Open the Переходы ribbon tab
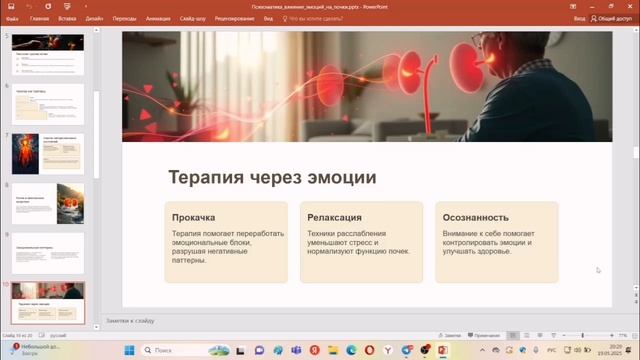Viewport: 640px width, 360px height. 124,19
